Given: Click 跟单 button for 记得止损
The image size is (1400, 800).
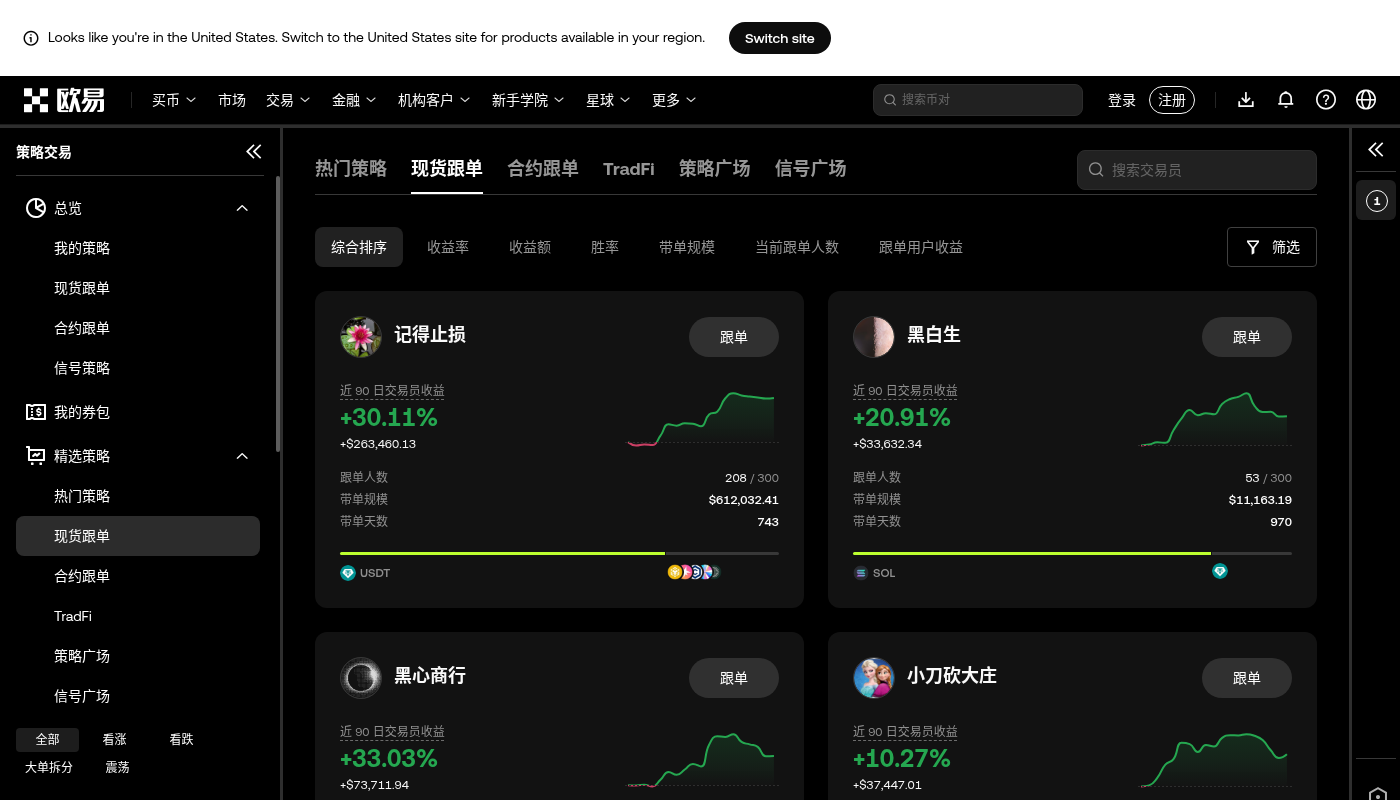Looking at the screenshot, I should click(734, 337).
